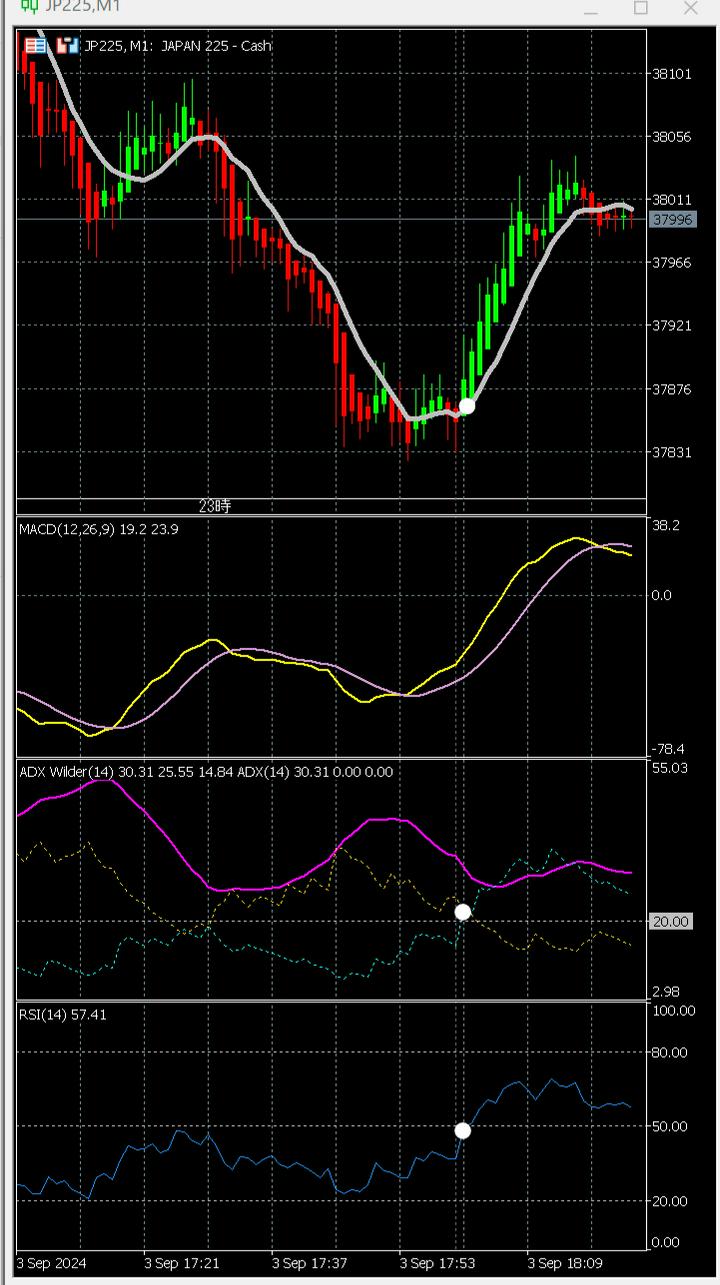720x1285 pixels.
Task: Click the 38101 price scale label
Action: (x=671, y=74)
